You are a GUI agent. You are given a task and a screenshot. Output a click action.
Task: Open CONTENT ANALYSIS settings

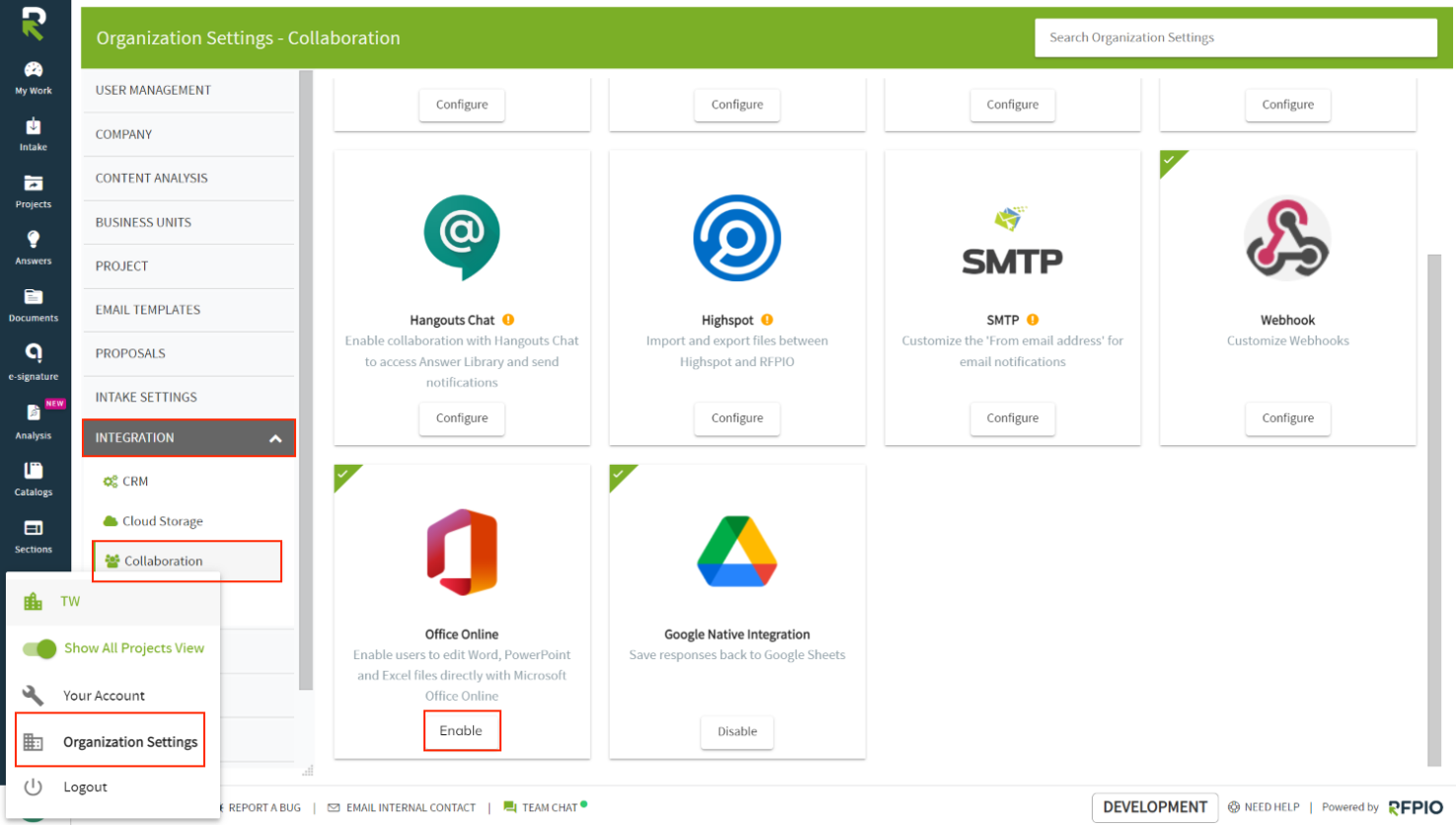pyautogui.click(x=189, y=178)
